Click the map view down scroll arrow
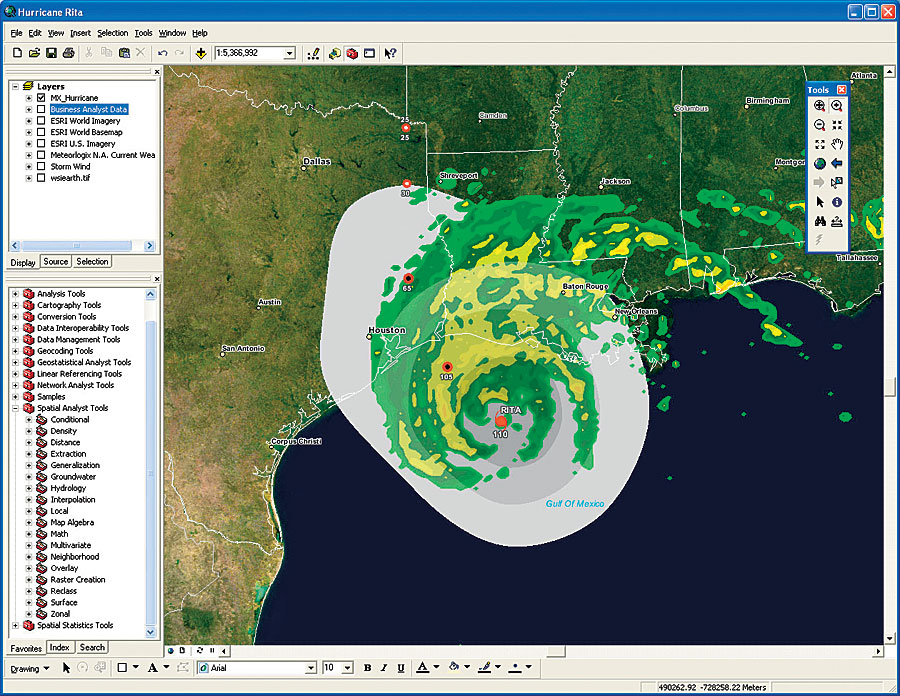 pos(890,638)
